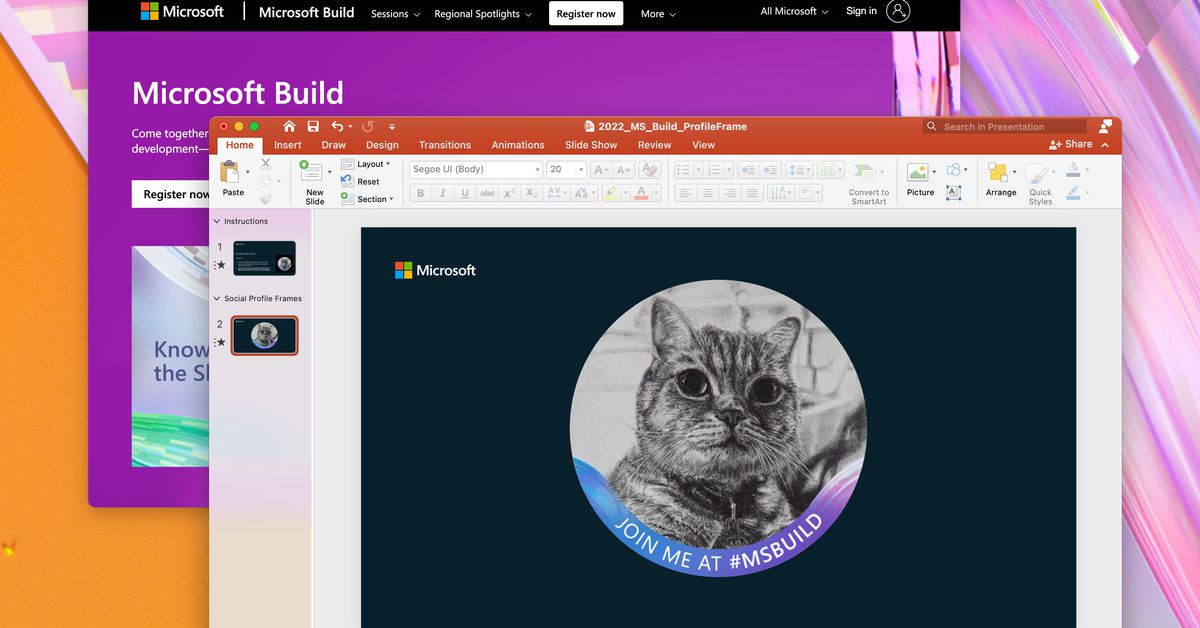The image size is (1200, 628).
Task: Click the Home icon in PowerPoint title bar
Action: point(289,126)
